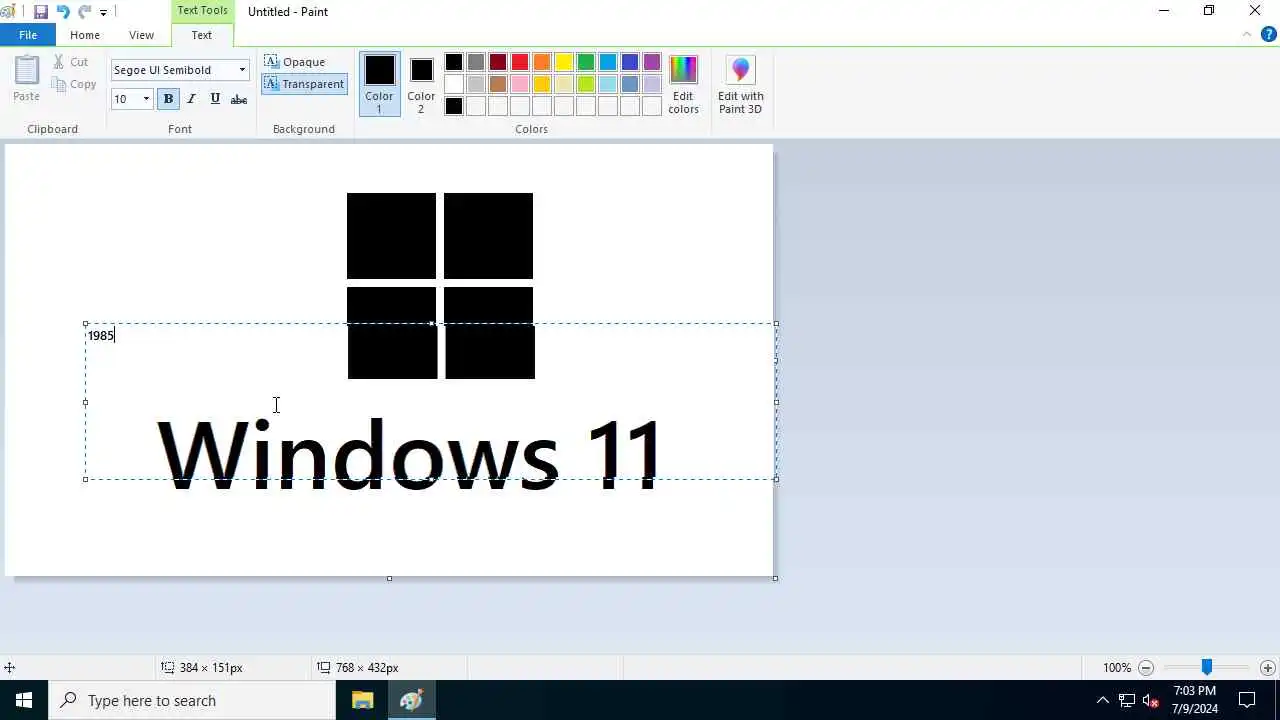Select Color 1 foreground box
The image size is (1280, 720).
click(x=379, y=84)
